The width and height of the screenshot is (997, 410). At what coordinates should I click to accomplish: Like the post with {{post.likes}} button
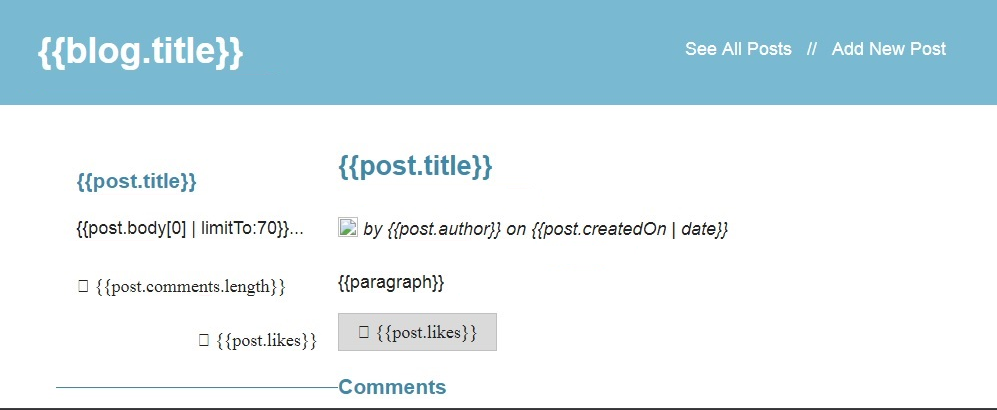click(417, 332)
